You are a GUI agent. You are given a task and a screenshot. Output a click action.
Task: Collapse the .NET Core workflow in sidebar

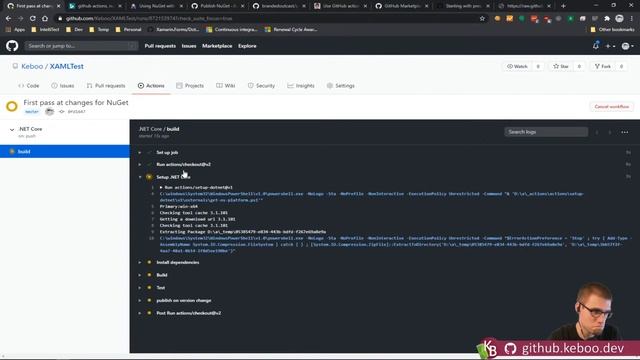pyautogui.click(x=12, y=129)
